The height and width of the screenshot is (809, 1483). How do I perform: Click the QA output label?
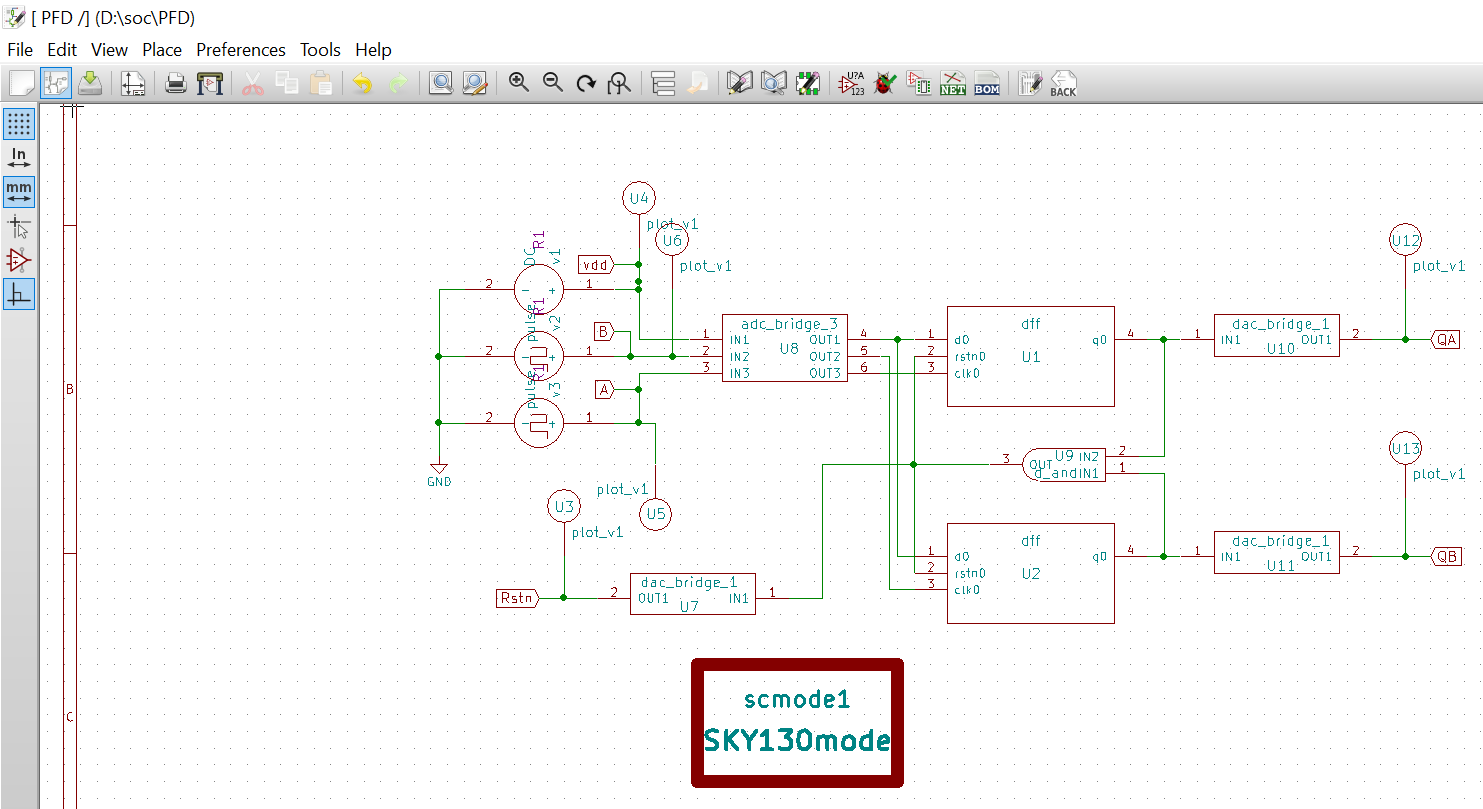[1448, 339]
